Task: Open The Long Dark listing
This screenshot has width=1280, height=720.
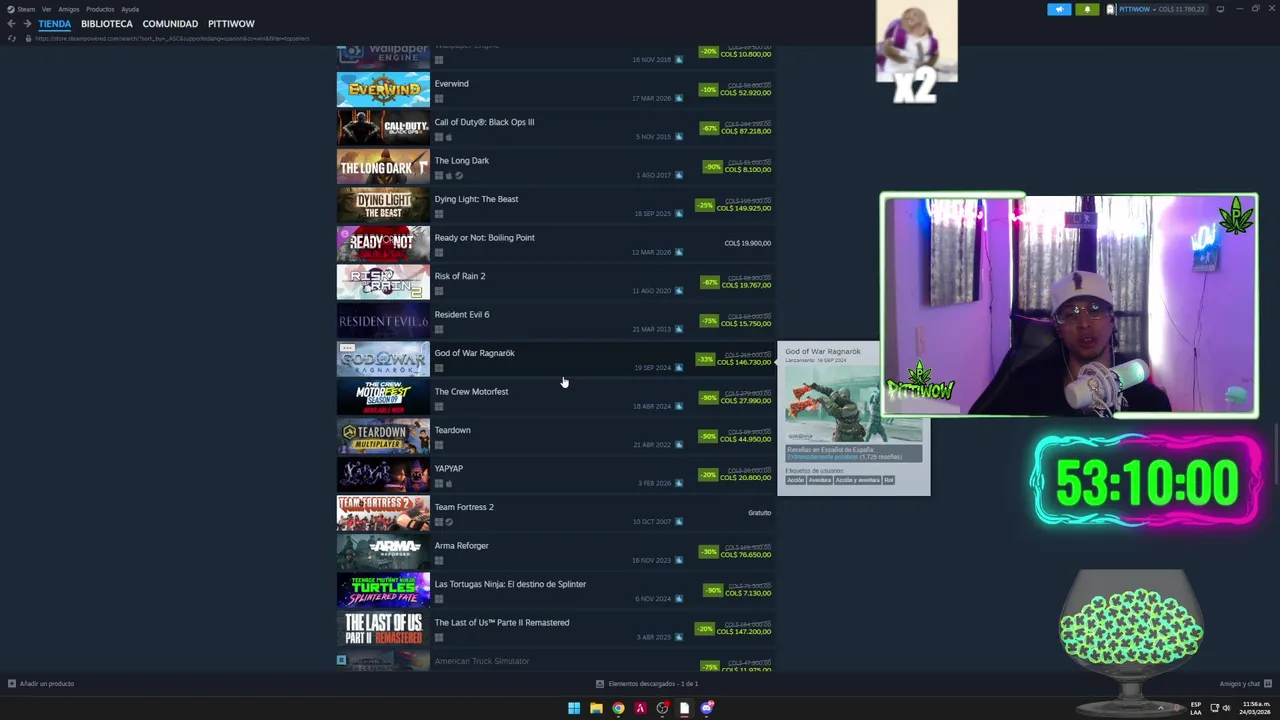Action: tap(555, 168)
